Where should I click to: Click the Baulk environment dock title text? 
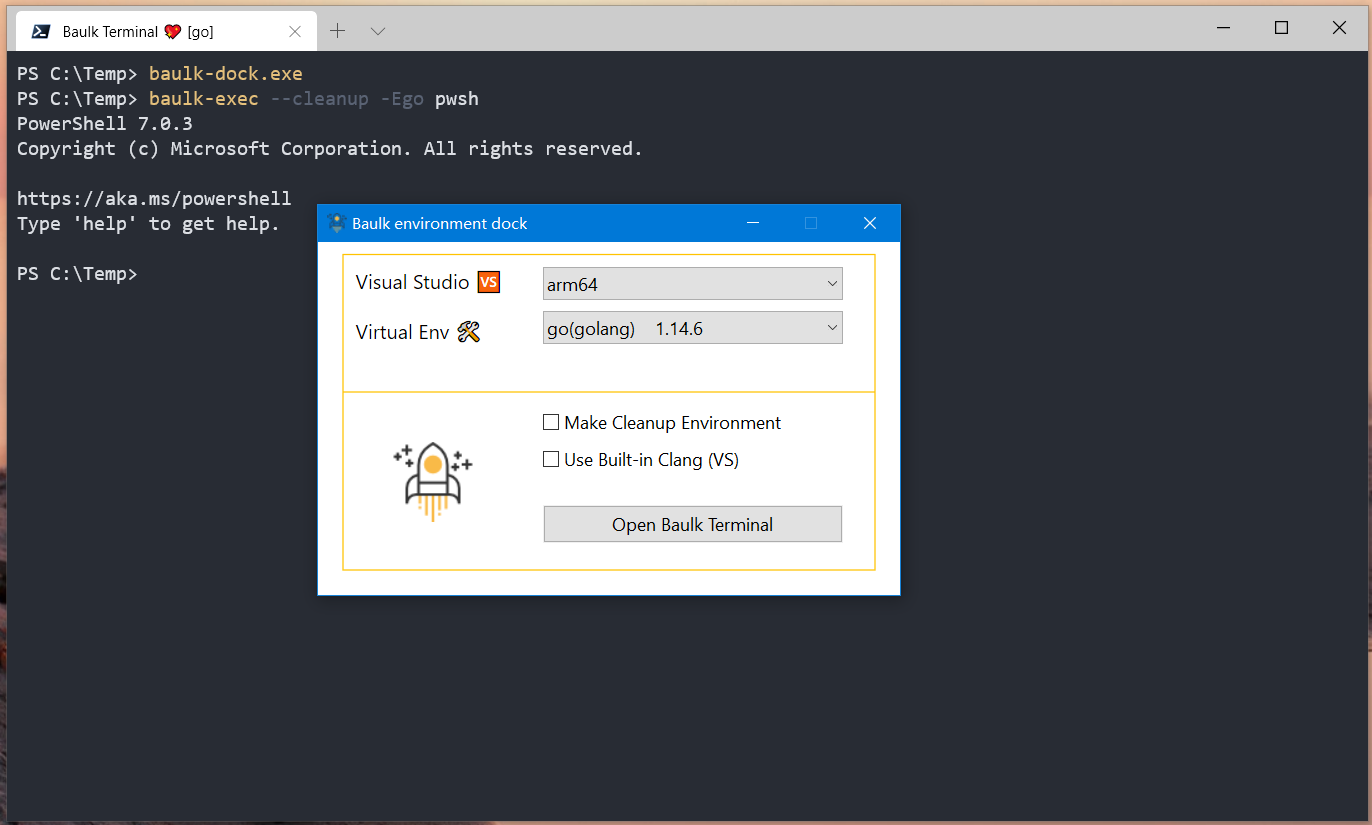[440, 223]
